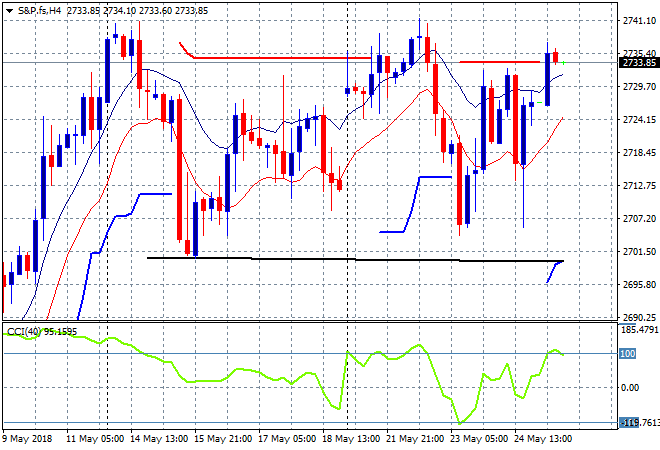
Task: Click the CCI(40) 95.1595 indicator label
Action: pos(42,332)
